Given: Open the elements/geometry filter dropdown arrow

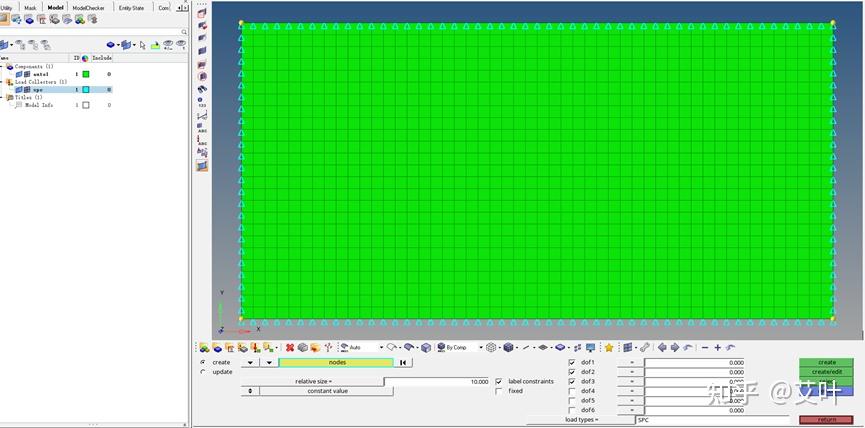Looking at the screenshot, I should [134, 45].
